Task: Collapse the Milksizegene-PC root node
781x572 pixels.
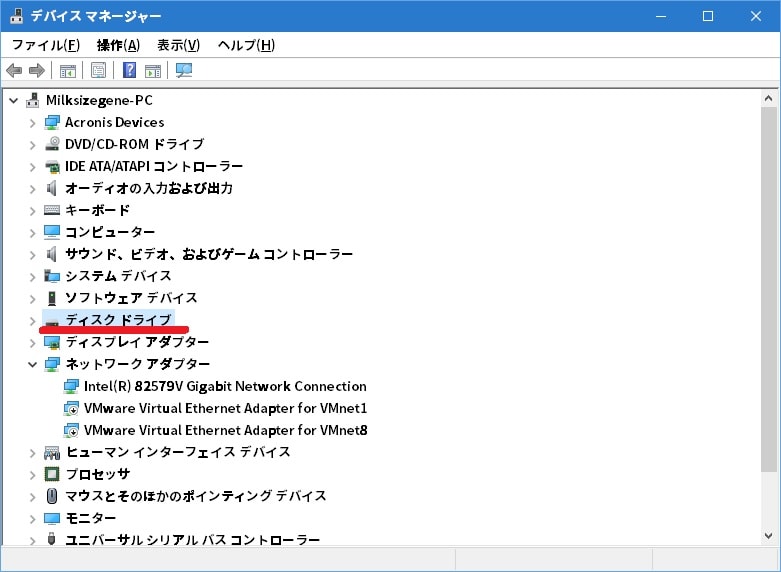Action: [x=13, y=101]
